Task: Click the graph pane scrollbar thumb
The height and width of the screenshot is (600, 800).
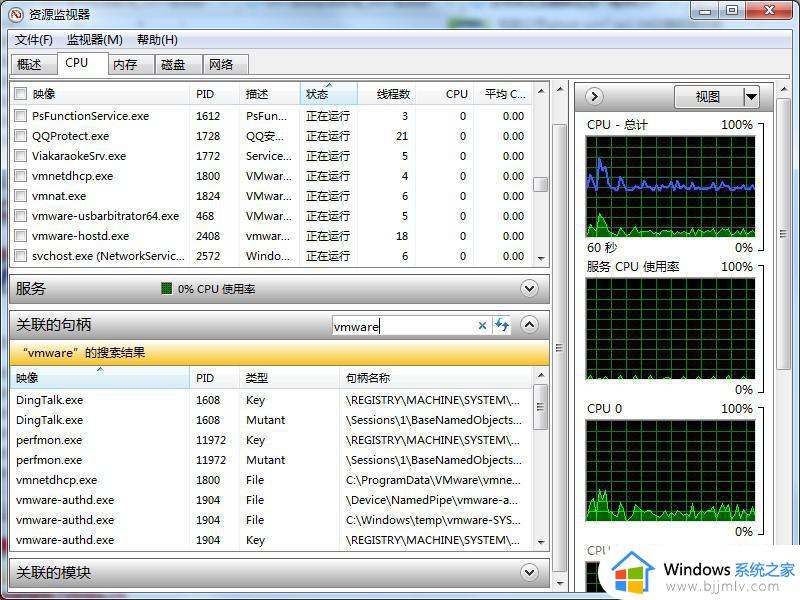Action: point(783,234)
